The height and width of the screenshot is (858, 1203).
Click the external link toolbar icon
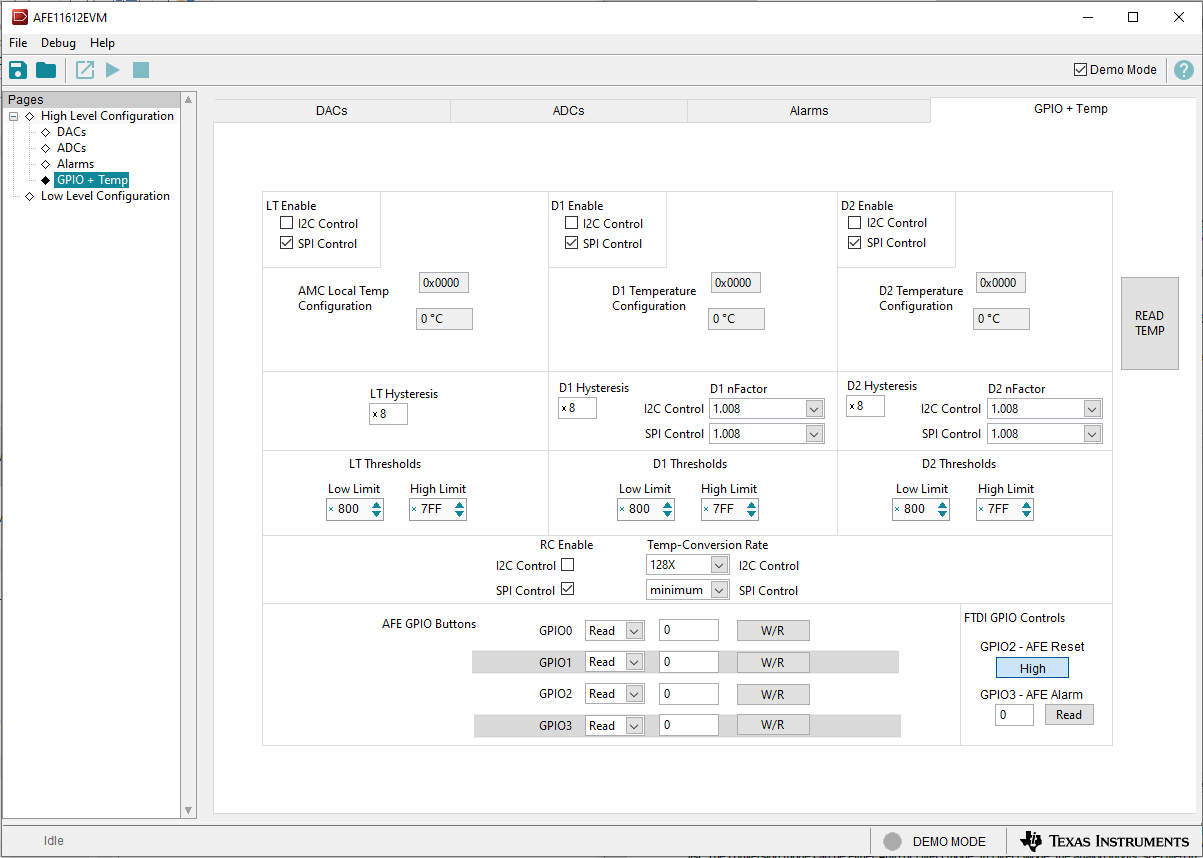[x=84, y=69]
